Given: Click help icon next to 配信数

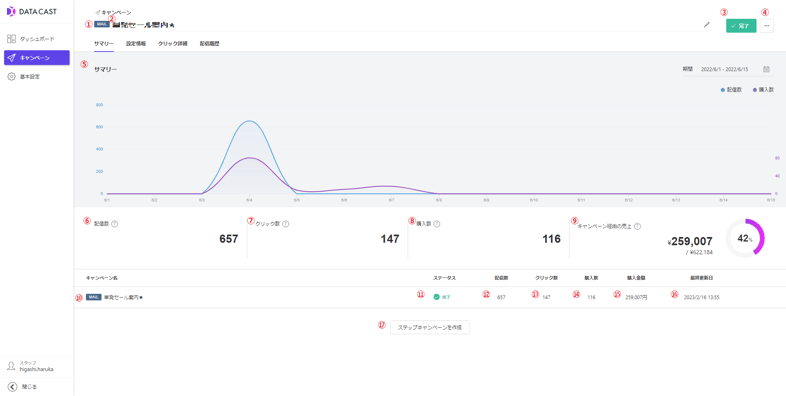Looking at the screenshot, I should pos(114,224).
